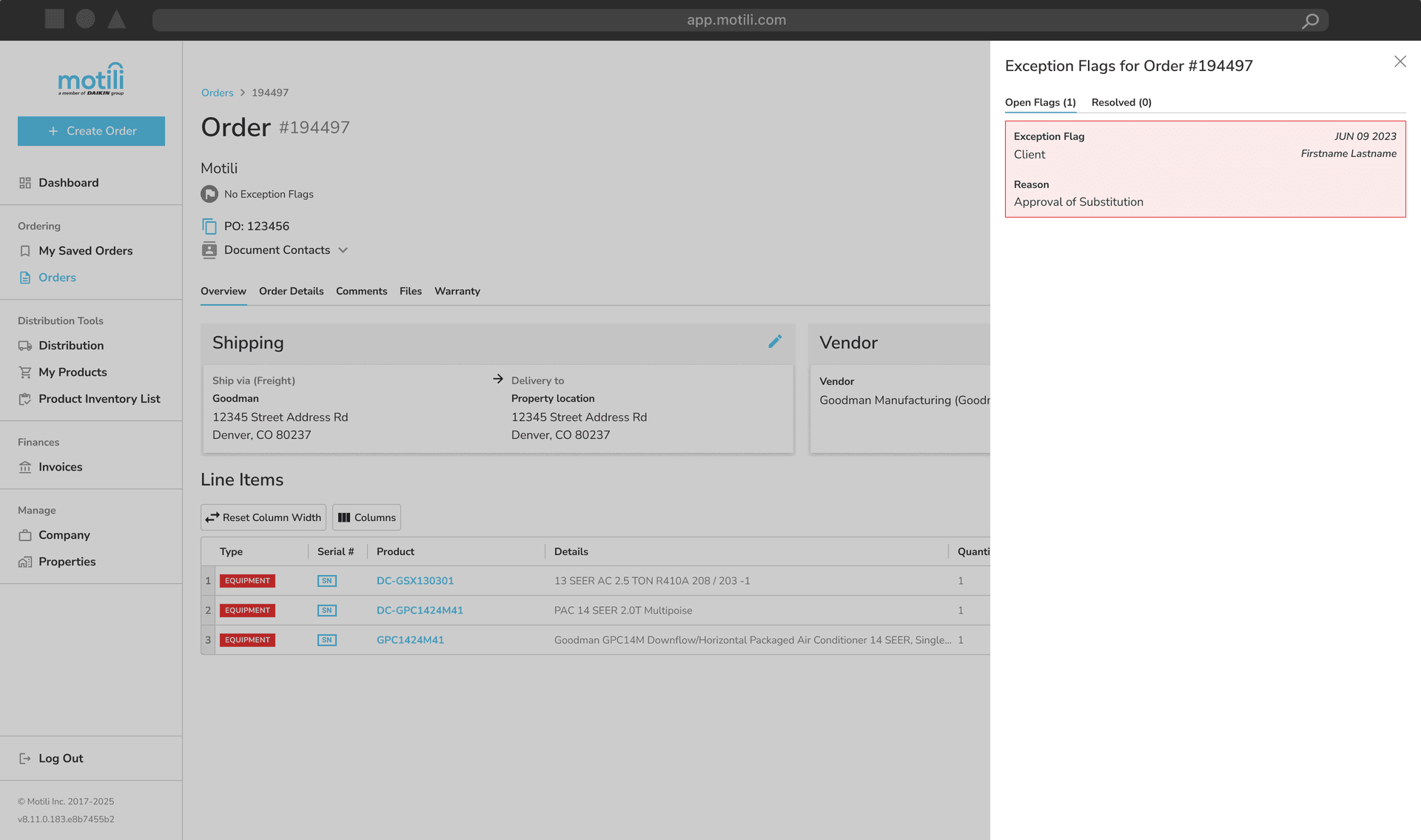Switch to the Comments tab
This screenshot has width=1421, height=840.
click(x=362, y=291)
